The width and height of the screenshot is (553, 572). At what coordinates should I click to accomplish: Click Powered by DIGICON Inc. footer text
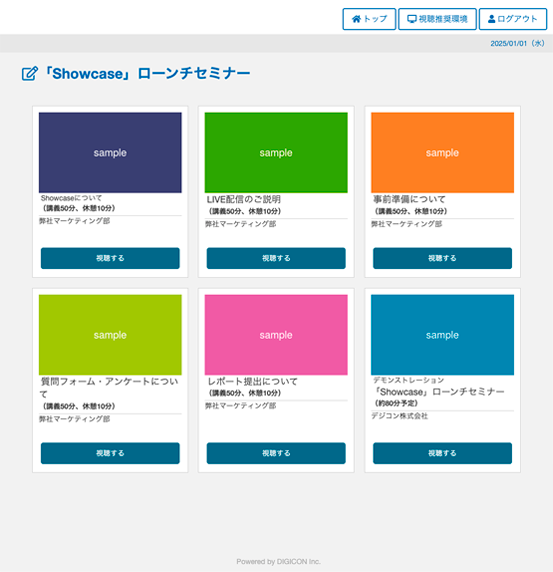[x=278, y=561]
